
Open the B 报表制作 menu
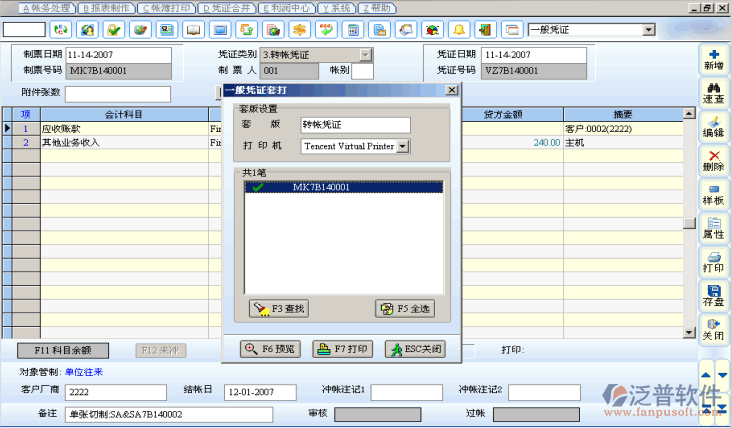(106, 8)
